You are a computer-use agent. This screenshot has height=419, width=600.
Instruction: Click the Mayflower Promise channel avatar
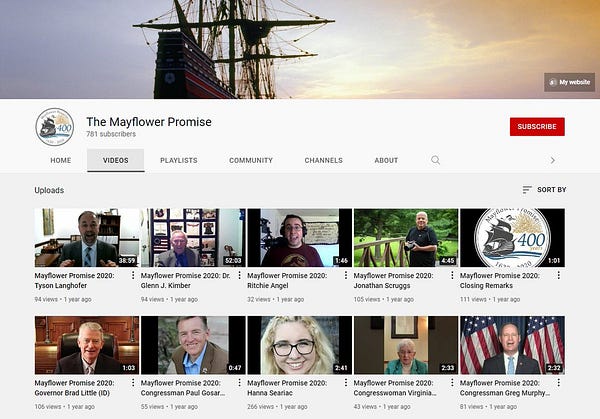pos(55,127)
